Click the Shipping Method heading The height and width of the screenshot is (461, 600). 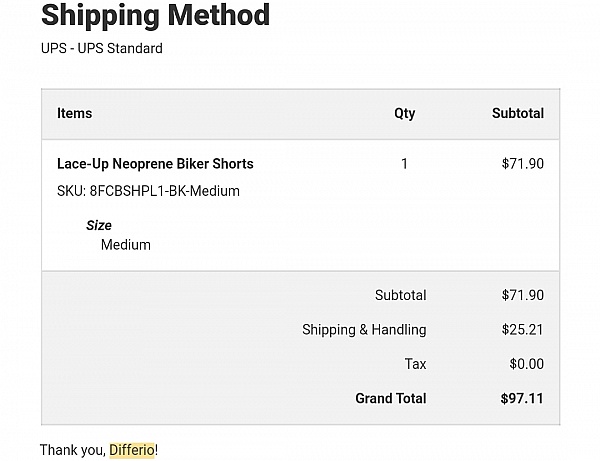pos(155,15)
